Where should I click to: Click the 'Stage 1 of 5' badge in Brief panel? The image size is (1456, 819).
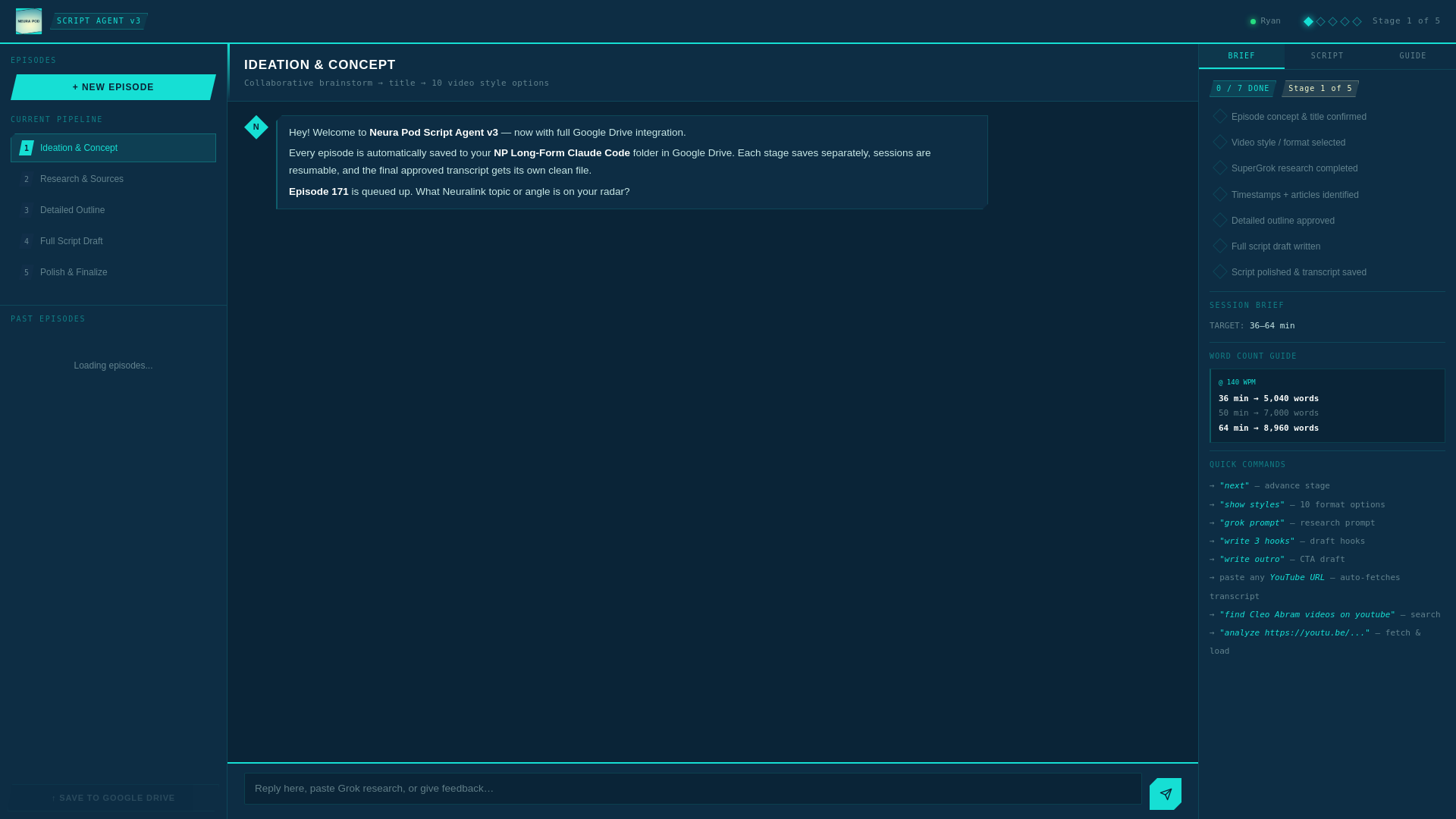(1320, 89)
